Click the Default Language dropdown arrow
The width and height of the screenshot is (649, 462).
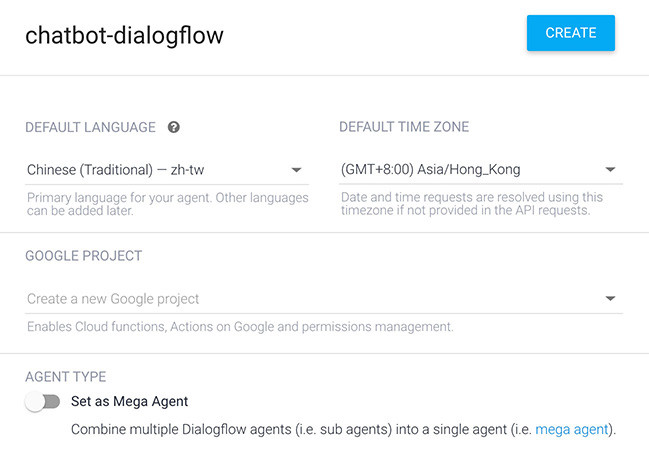296,170
